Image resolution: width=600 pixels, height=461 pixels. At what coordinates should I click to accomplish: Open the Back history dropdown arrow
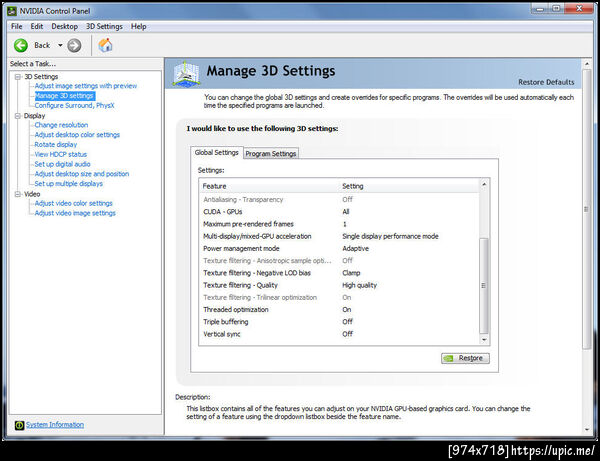click(60, 46)
